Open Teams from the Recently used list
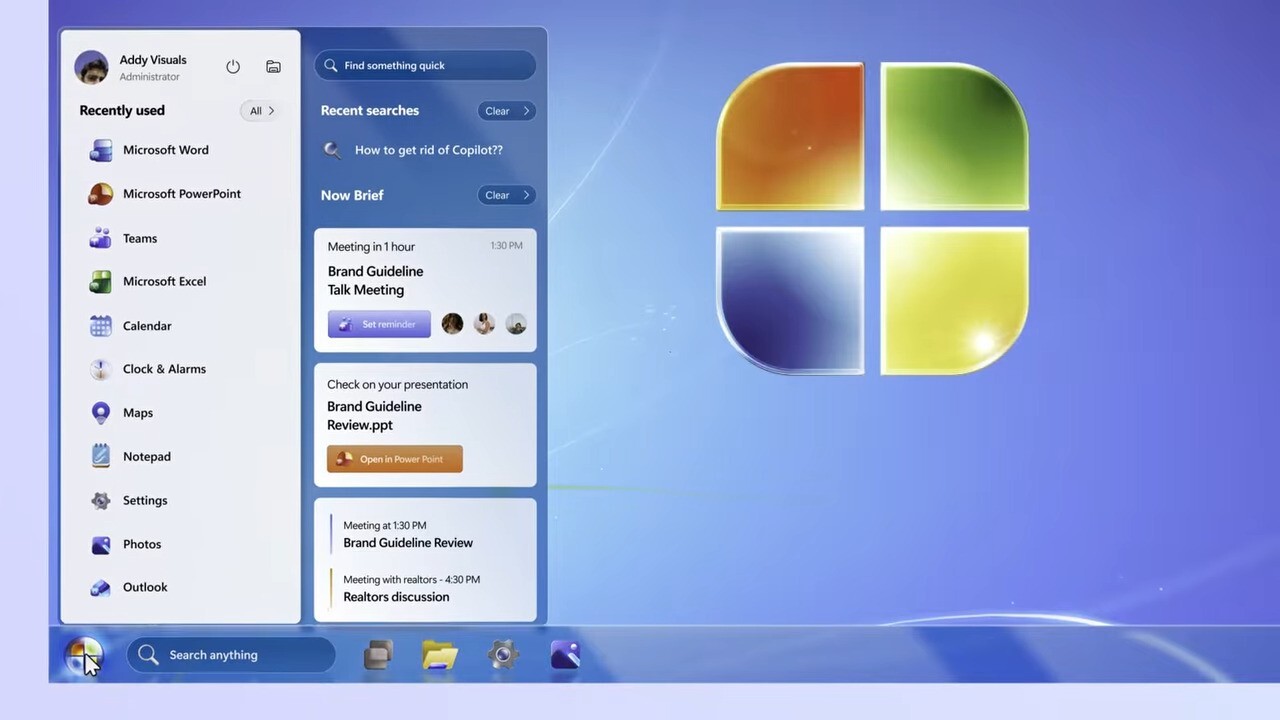This screenshot has height=720, width=1280. [x=139, y=238]
